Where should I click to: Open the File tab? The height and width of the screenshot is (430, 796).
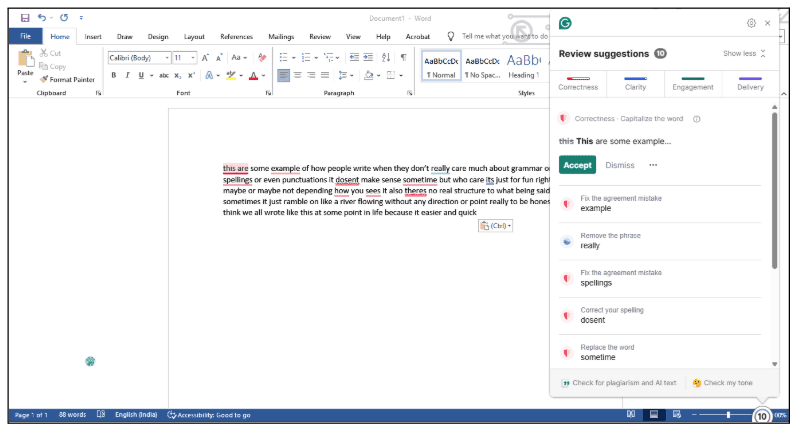[25, 37]
